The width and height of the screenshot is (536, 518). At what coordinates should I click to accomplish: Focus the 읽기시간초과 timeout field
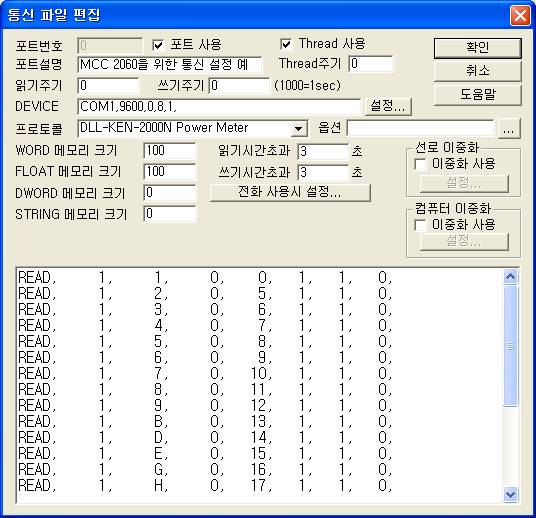click(x=323, y=151)
